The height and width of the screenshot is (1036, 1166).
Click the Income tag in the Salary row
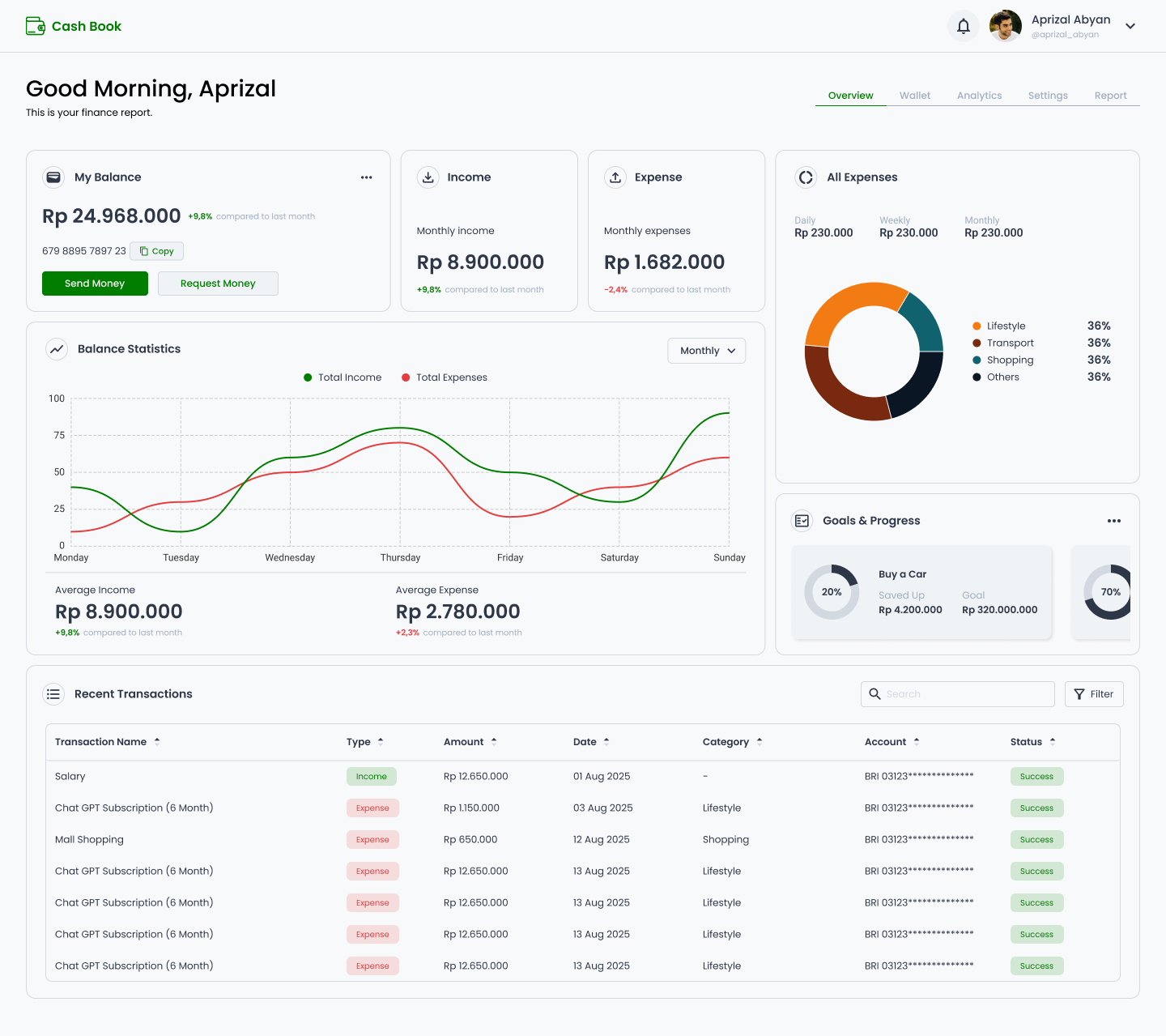click(372, 777)
